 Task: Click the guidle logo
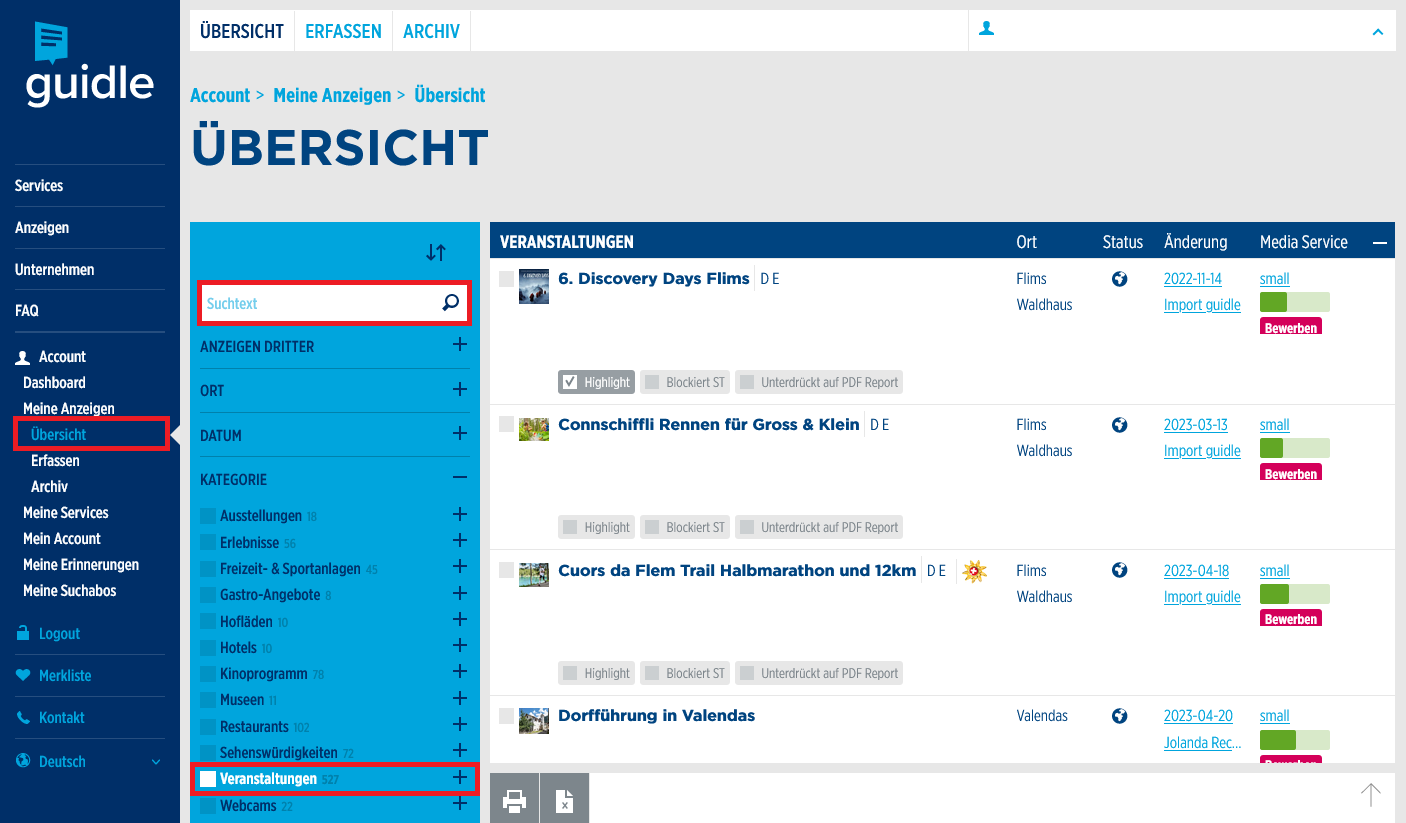point(89,66)
